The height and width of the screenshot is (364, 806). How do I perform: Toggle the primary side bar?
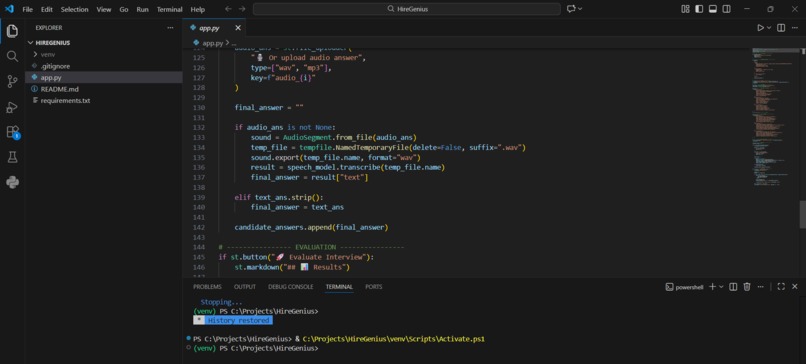point(699,9)
